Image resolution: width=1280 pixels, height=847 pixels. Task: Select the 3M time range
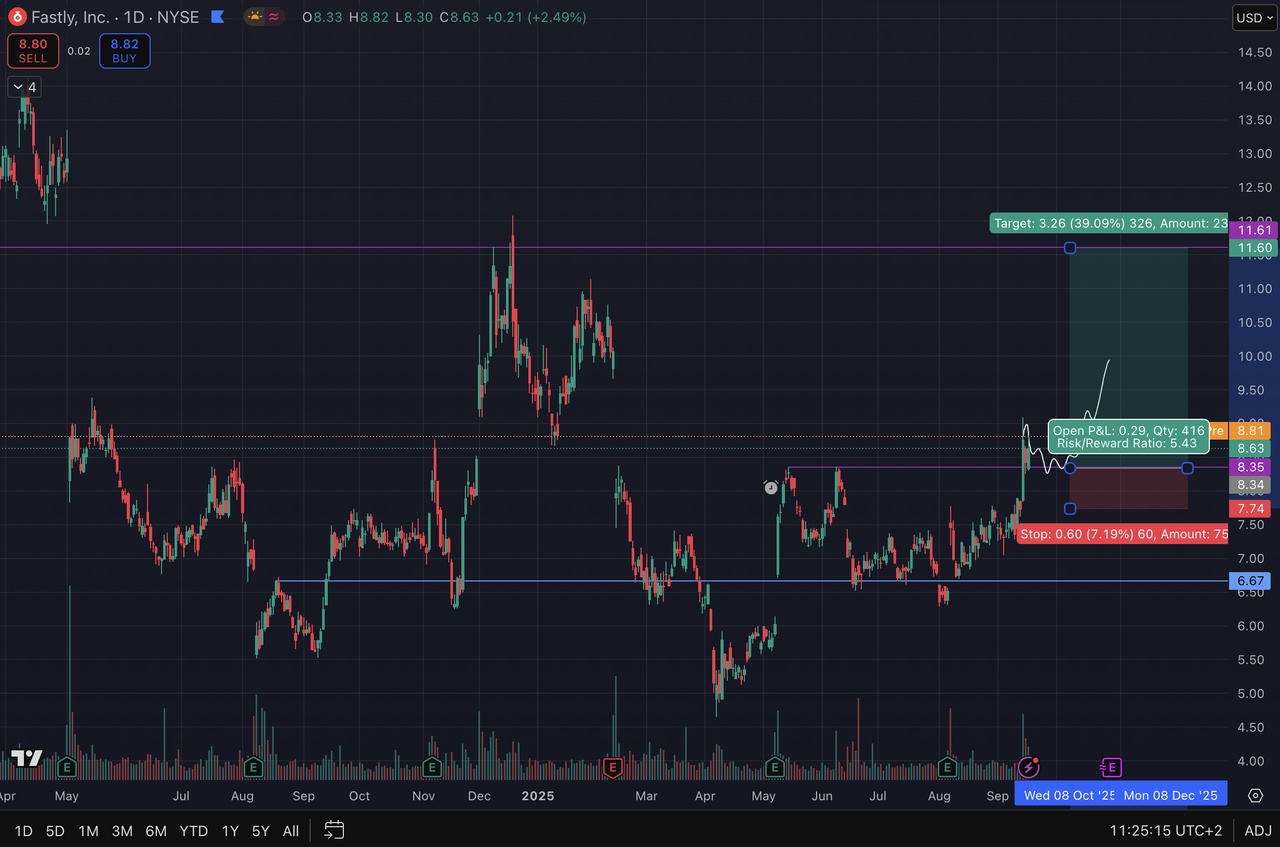122,830
